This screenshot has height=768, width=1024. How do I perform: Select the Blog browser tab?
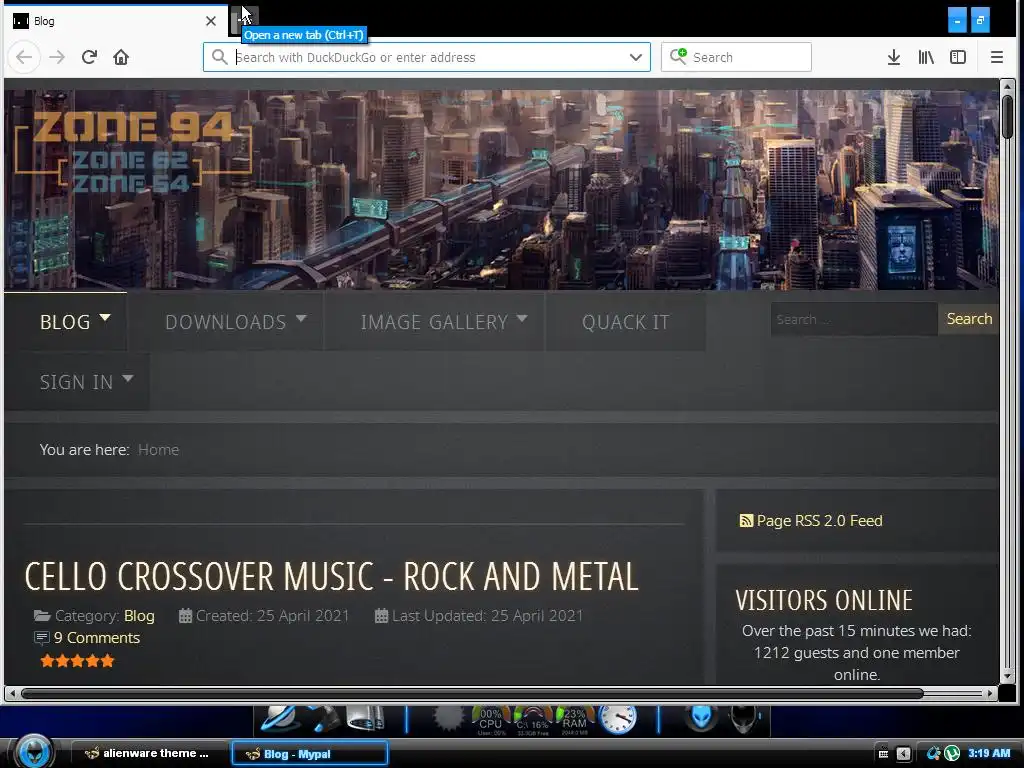pos(116,21)
